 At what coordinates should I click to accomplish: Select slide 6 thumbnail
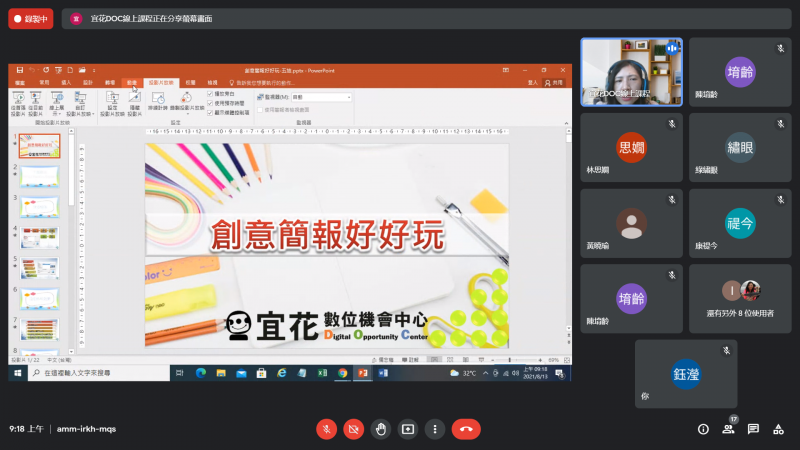pyautogui.click(x=39, y=299)
